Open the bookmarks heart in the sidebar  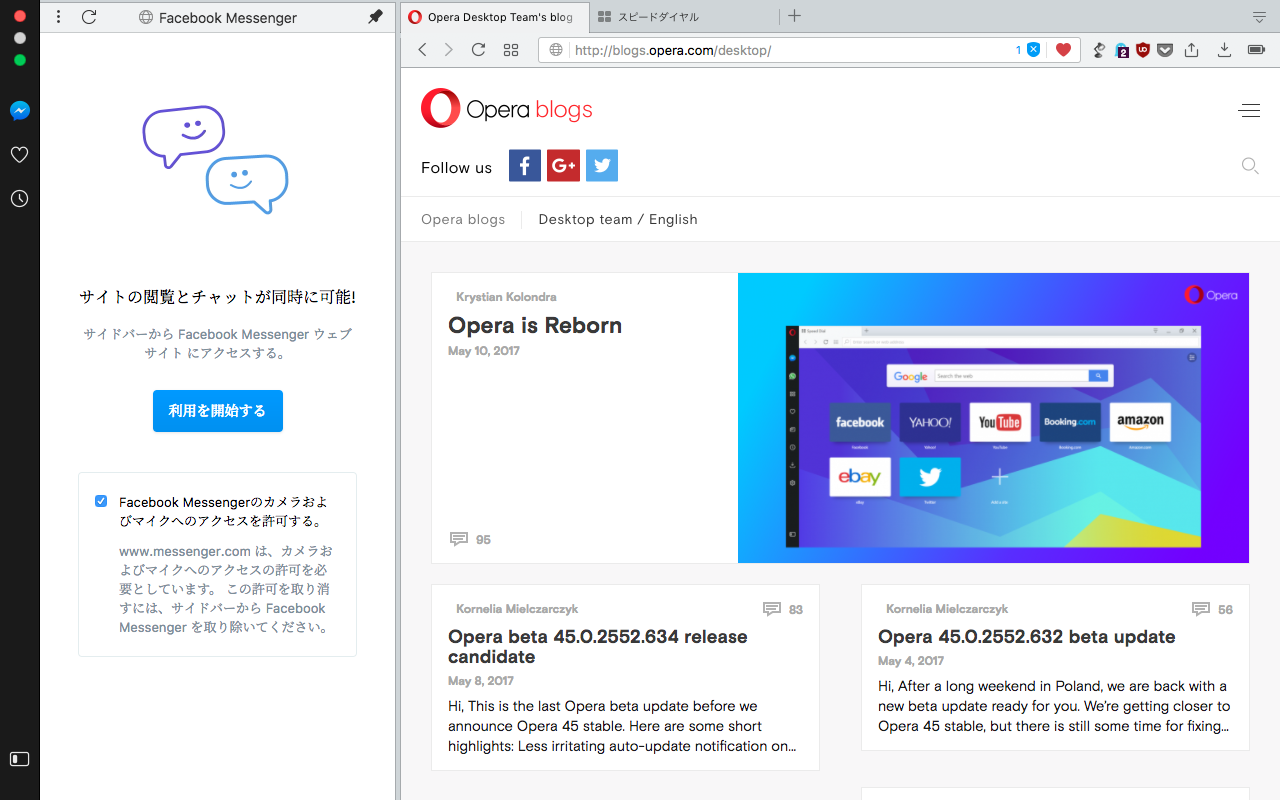pyautogui.click(x=19, y=155)
